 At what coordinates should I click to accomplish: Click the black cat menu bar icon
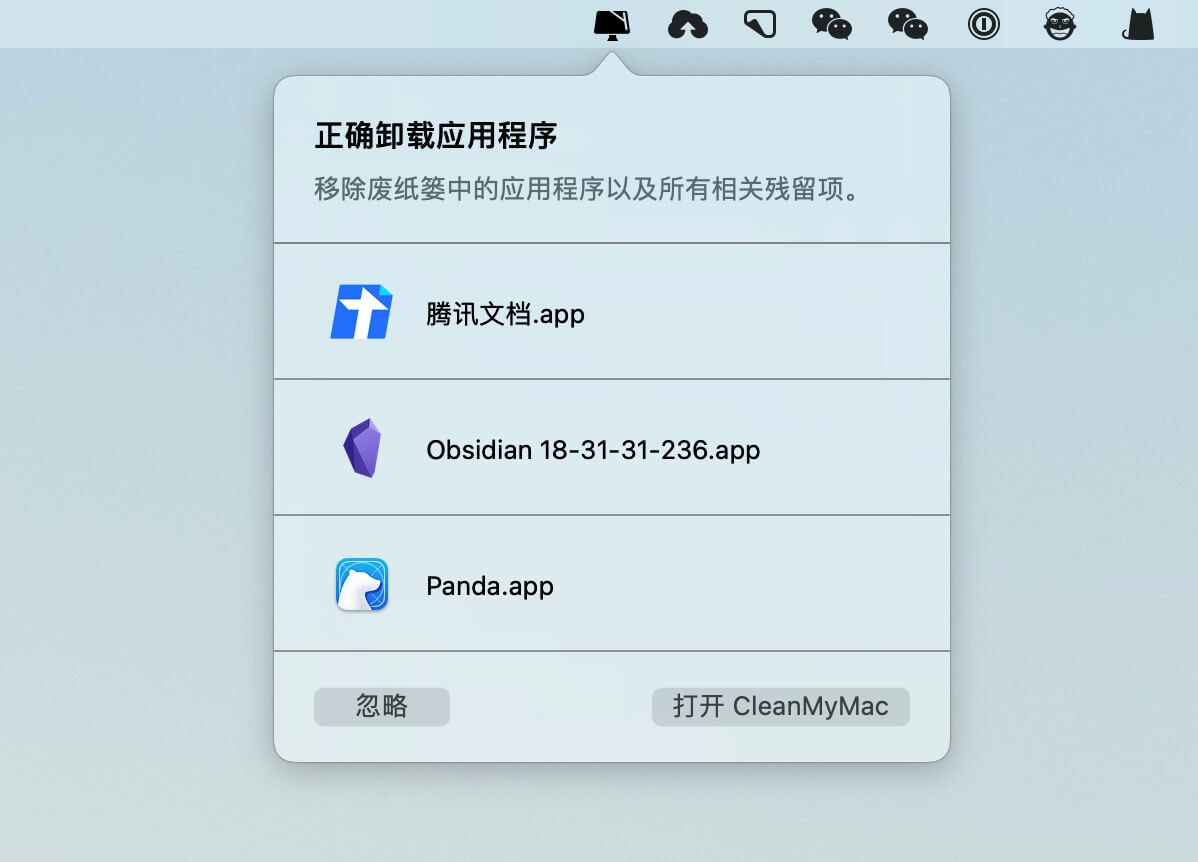pos(1138,24)
